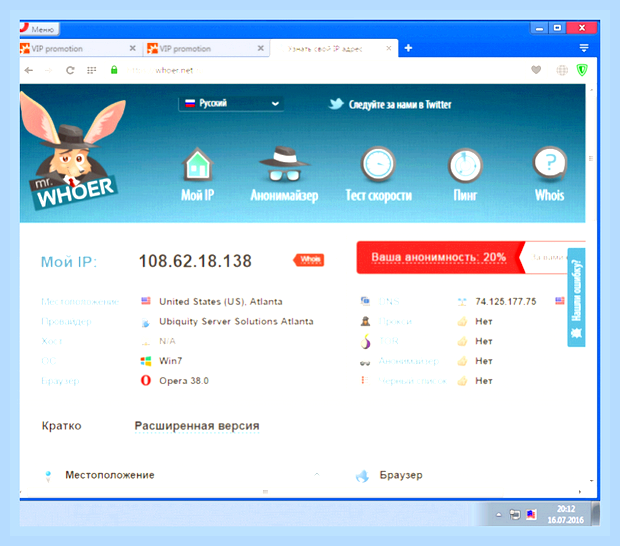Go forward with the forward arrow
Viewport: 620px width, 546px height.
(x=49, y=70)
